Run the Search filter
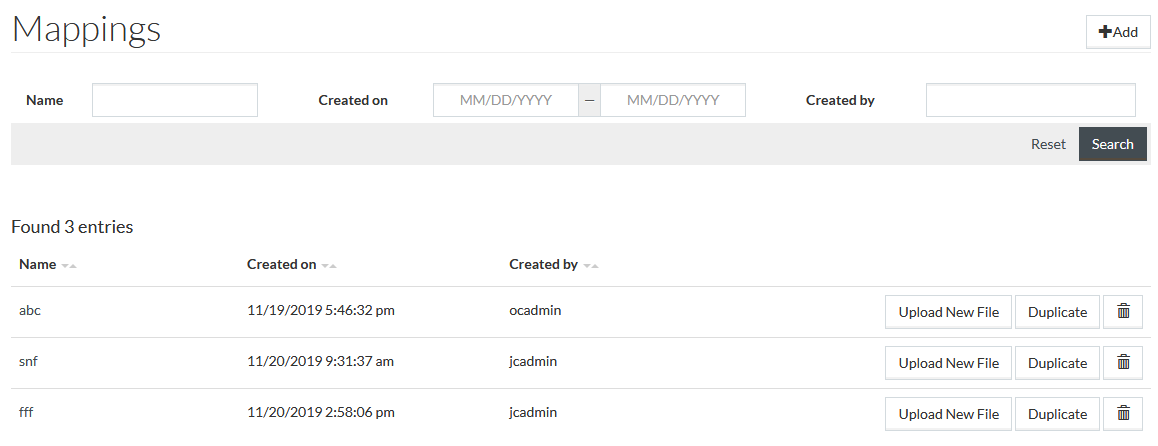 1112,144
